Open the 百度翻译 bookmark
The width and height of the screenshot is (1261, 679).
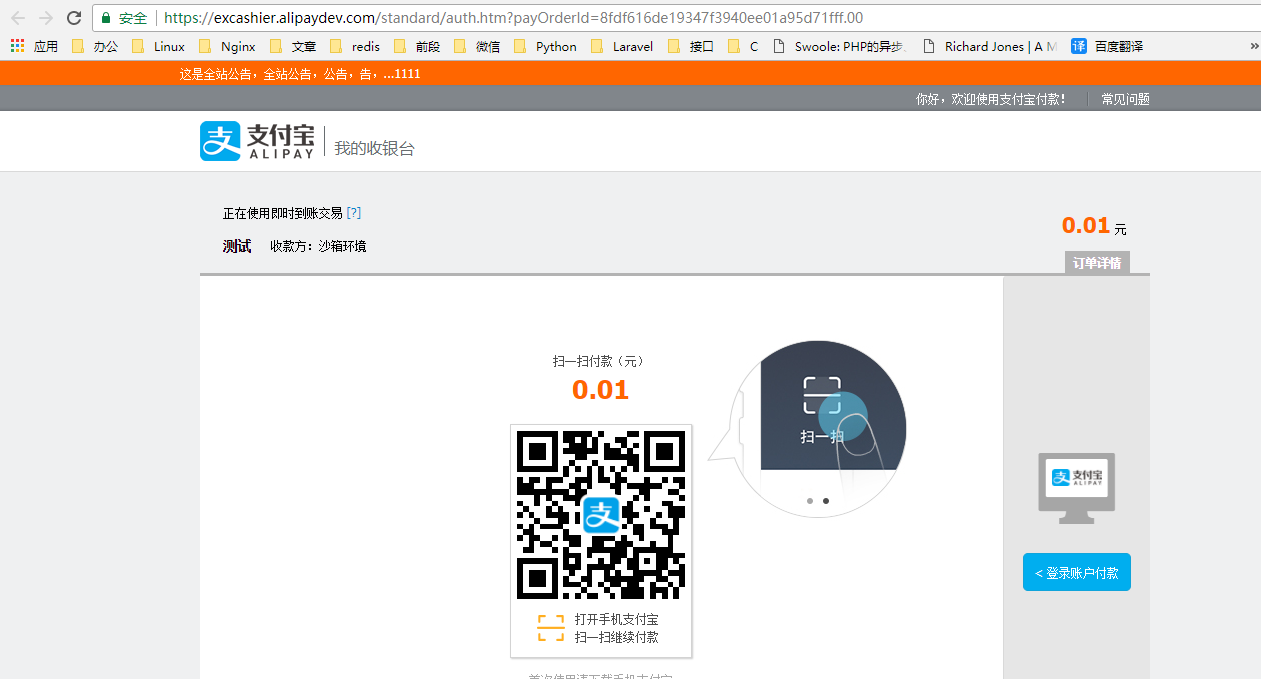click(1107, 46)
